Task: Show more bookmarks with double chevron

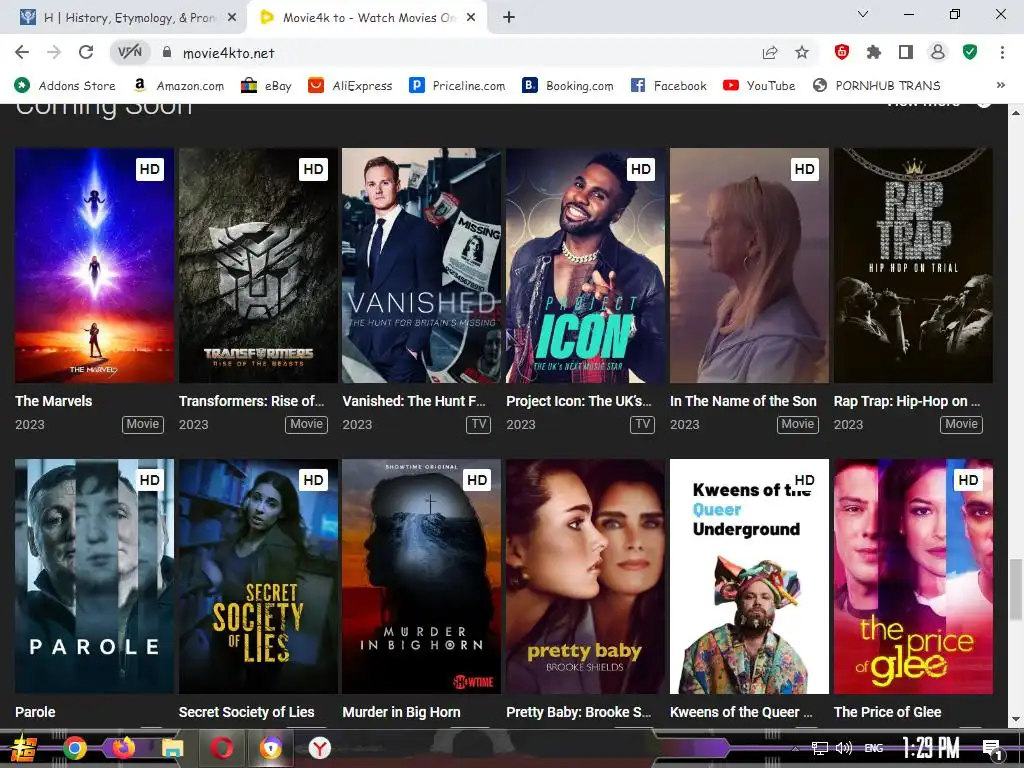Action: point(1000,86)
